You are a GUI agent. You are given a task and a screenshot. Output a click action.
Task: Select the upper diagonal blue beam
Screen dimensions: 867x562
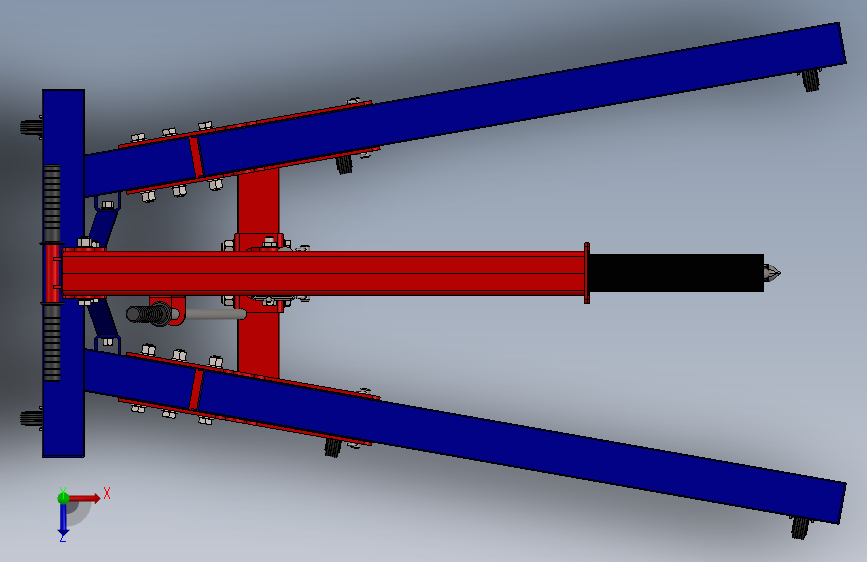464,108
